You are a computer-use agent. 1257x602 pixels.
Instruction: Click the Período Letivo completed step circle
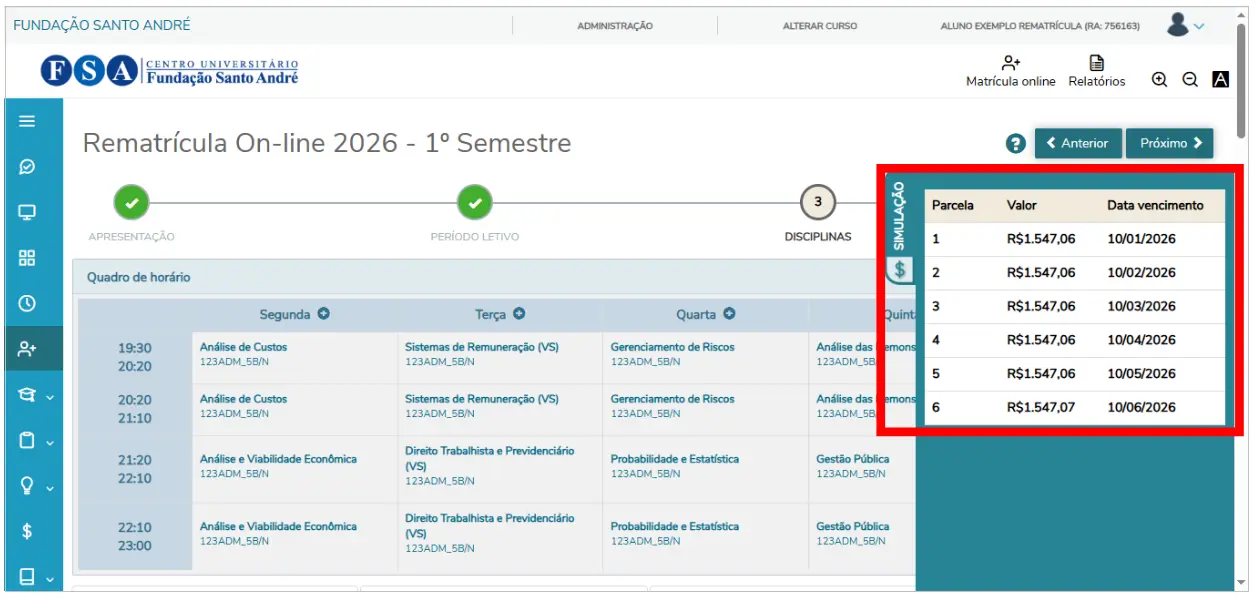(x=475, y=202)
